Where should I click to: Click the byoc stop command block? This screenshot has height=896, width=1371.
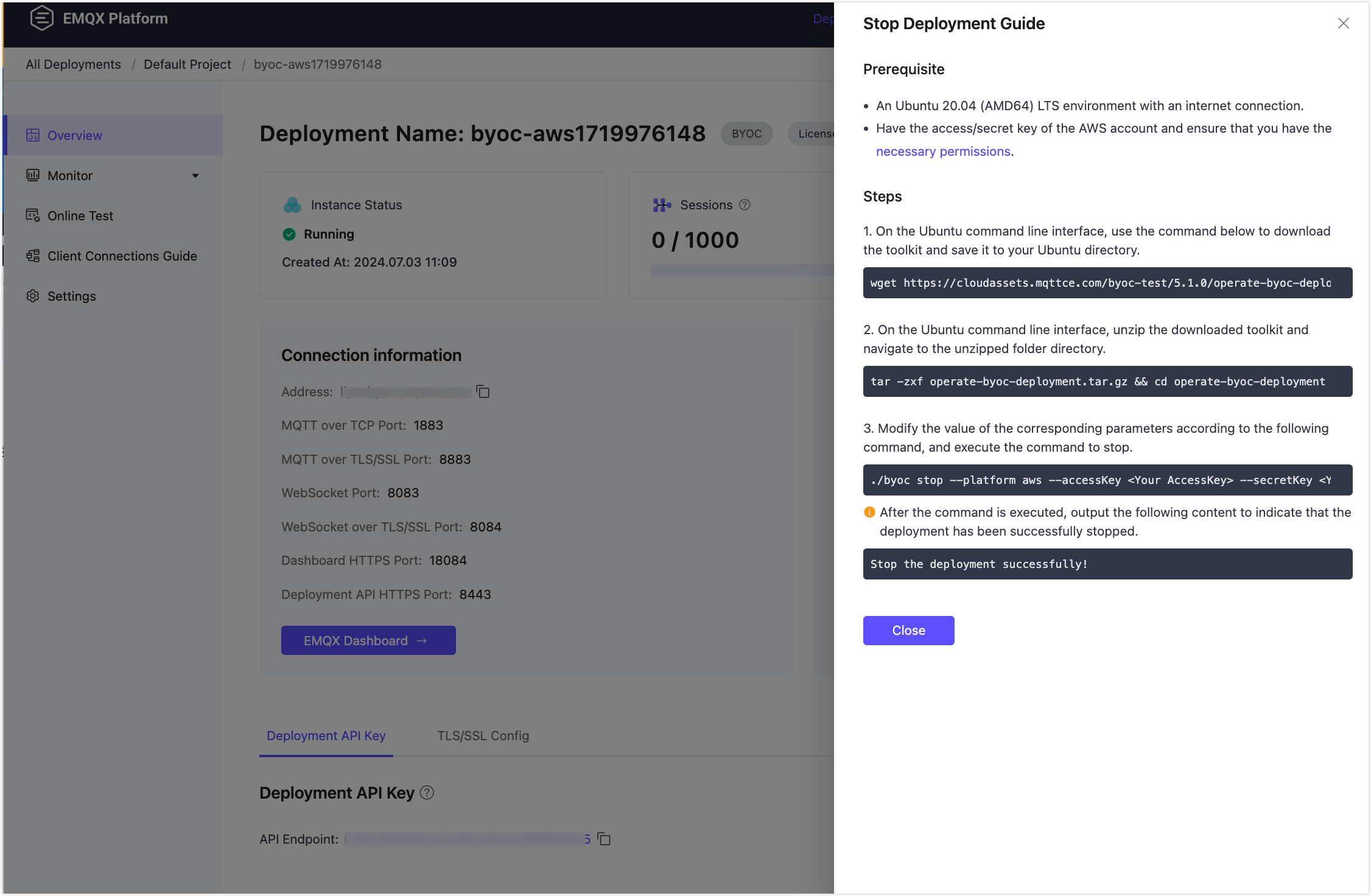1107,480
